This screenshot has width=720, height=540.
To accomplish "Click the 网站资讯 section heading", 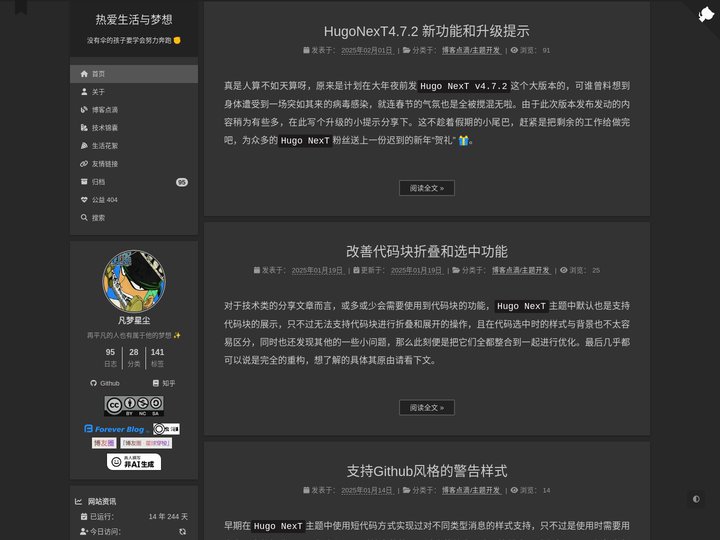I will pos(102,501).
